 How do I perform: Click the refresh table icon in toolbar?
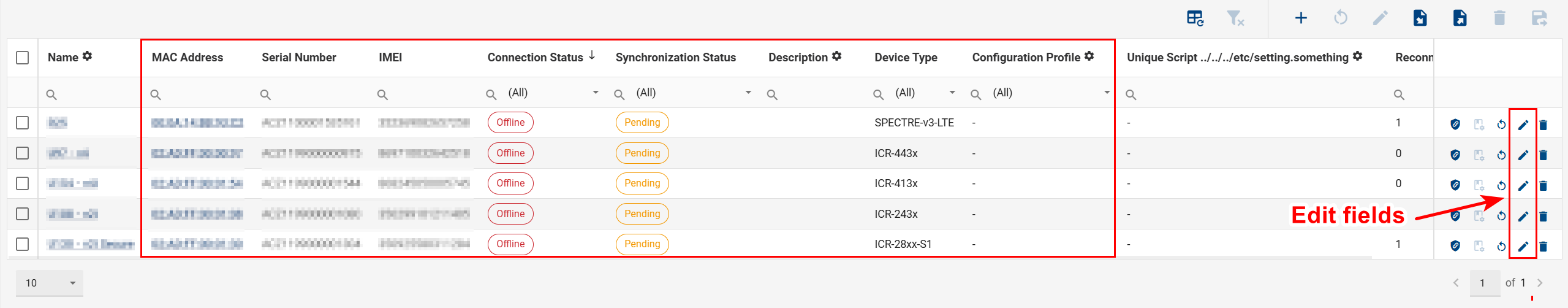[1195, 18]
